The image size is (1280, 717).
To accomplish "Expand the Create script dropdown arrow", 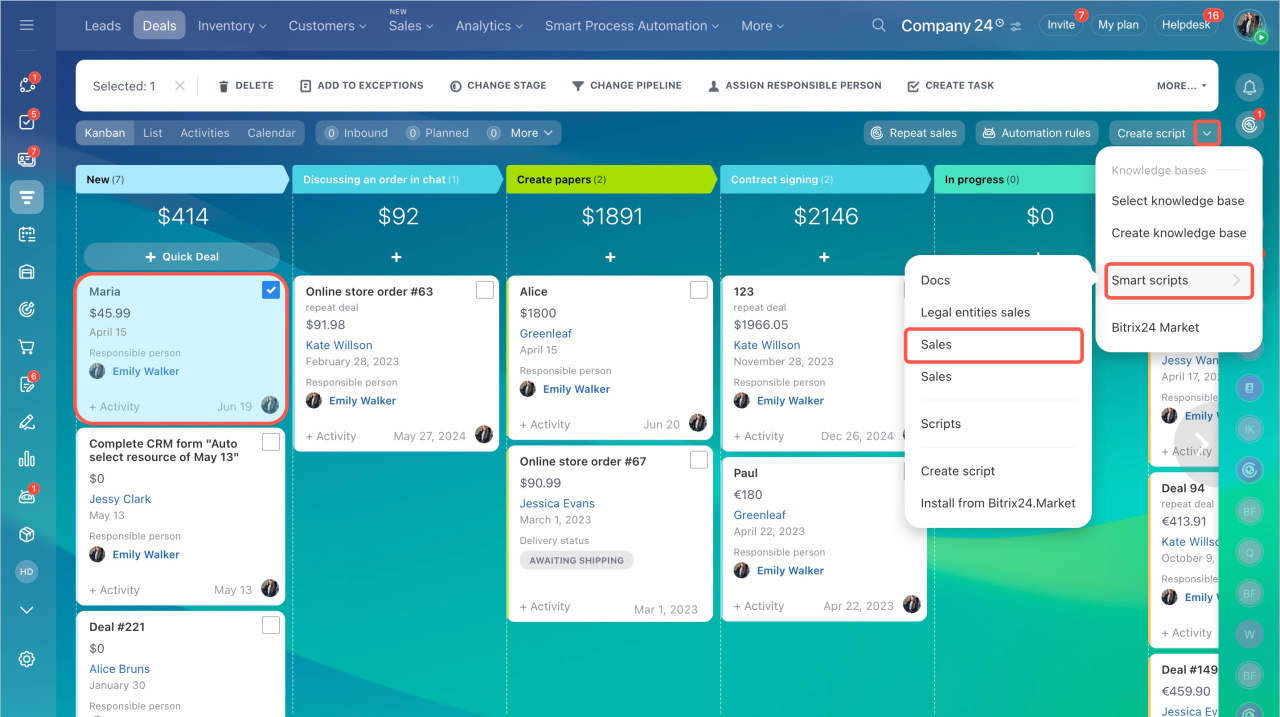I will click(1208, 133).
